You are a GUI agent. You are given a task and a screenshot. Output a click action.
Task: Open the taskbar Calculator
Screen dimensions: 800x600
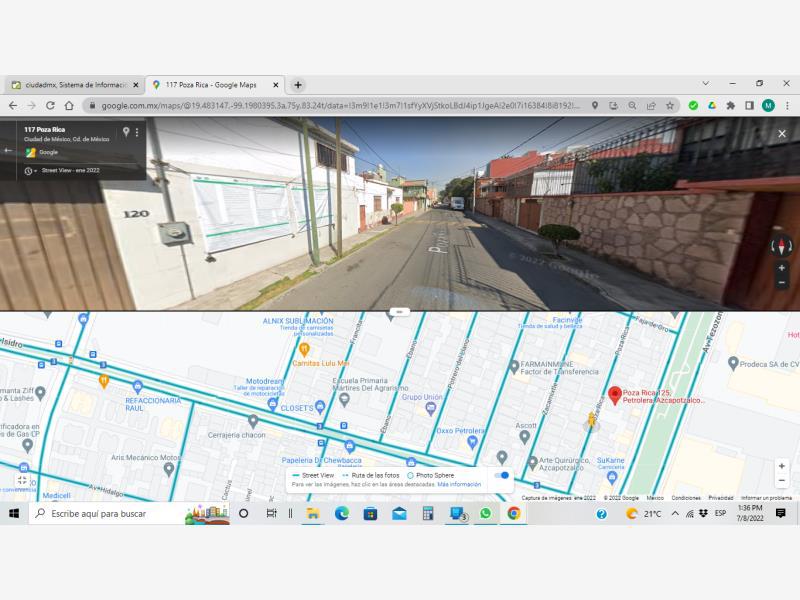428,513
